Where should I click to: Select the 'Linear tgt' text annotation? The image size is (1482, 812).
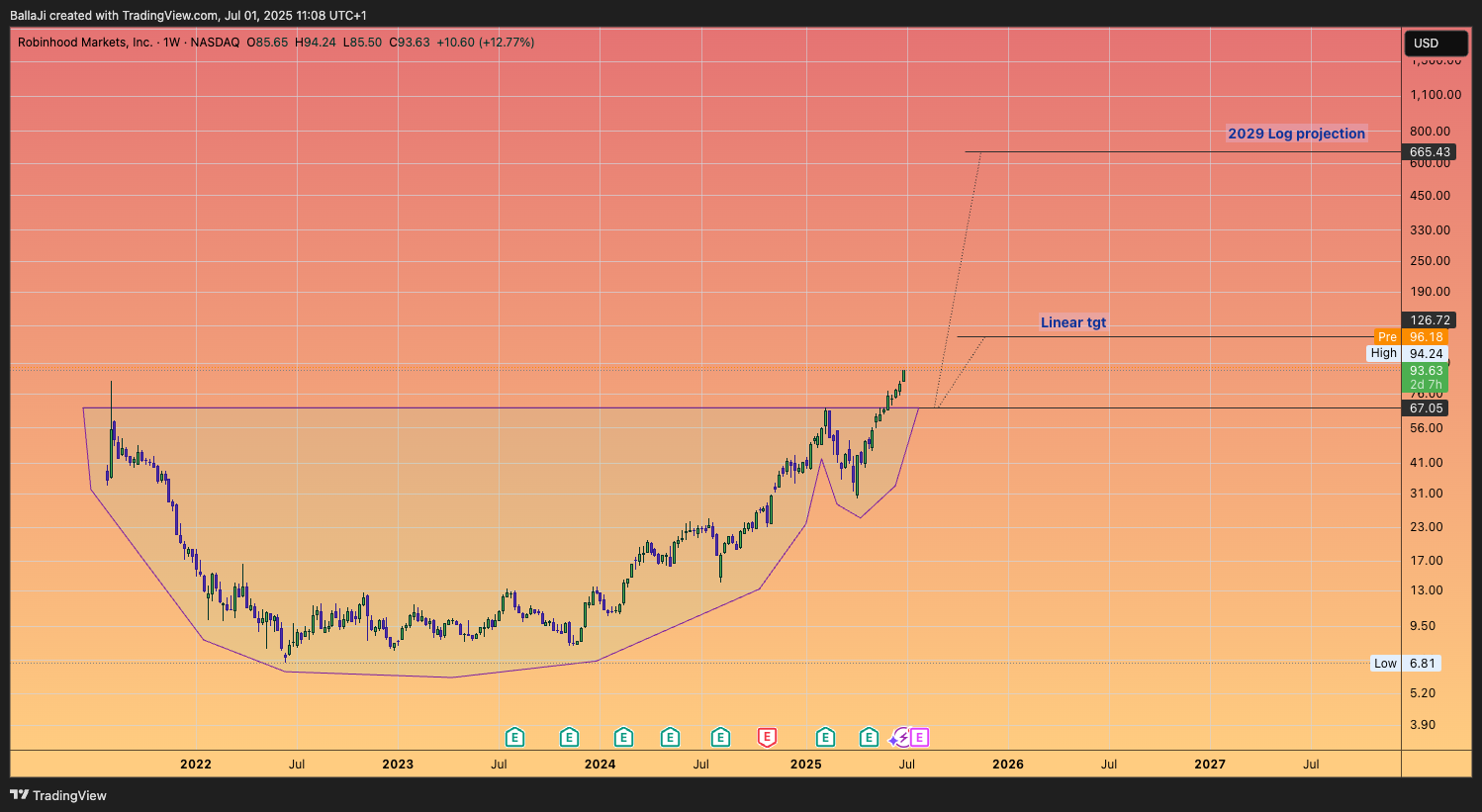(x=1073, y=322)
